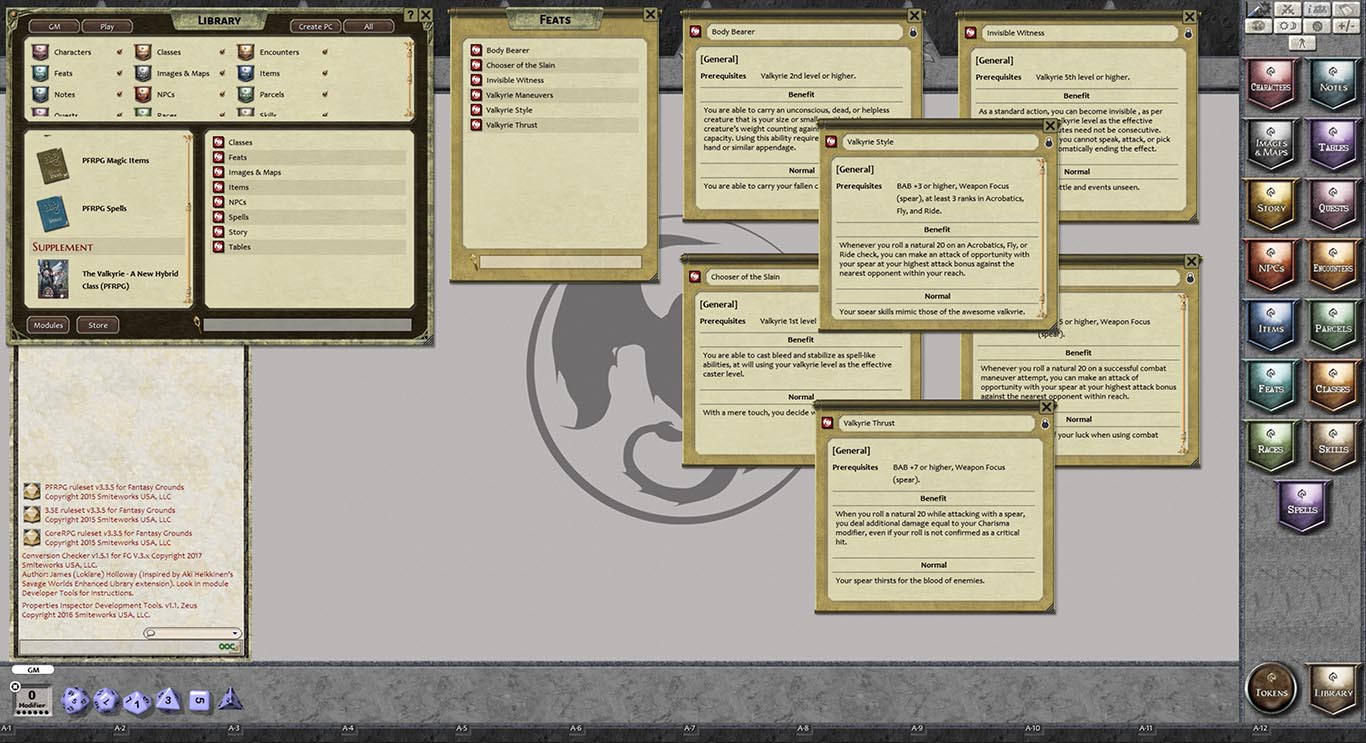1366x743 pixels.
Task: Toggle the lock on the Valkyrie Thrust window
Action: coord(1043,423)
